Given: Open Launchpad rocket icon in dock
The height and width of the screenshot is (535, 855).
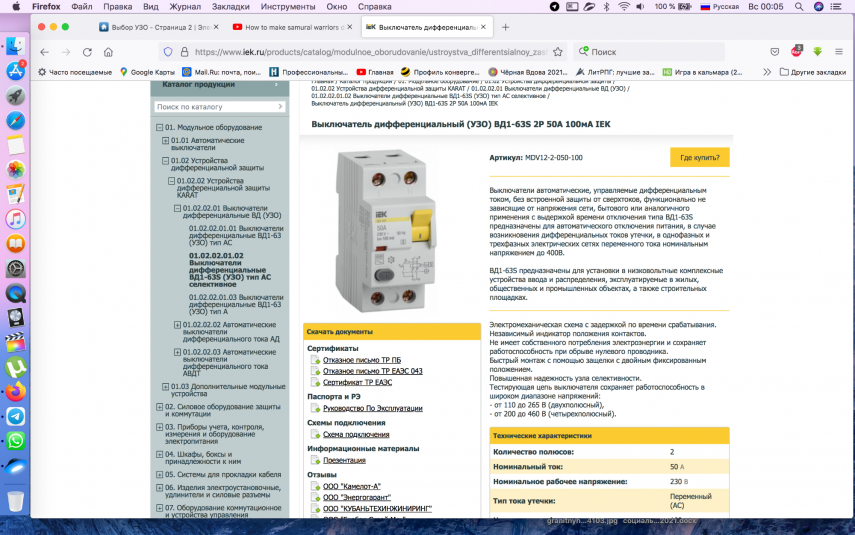Looking at the screenshot, I should pyautogui.click(x=15, y=95).
